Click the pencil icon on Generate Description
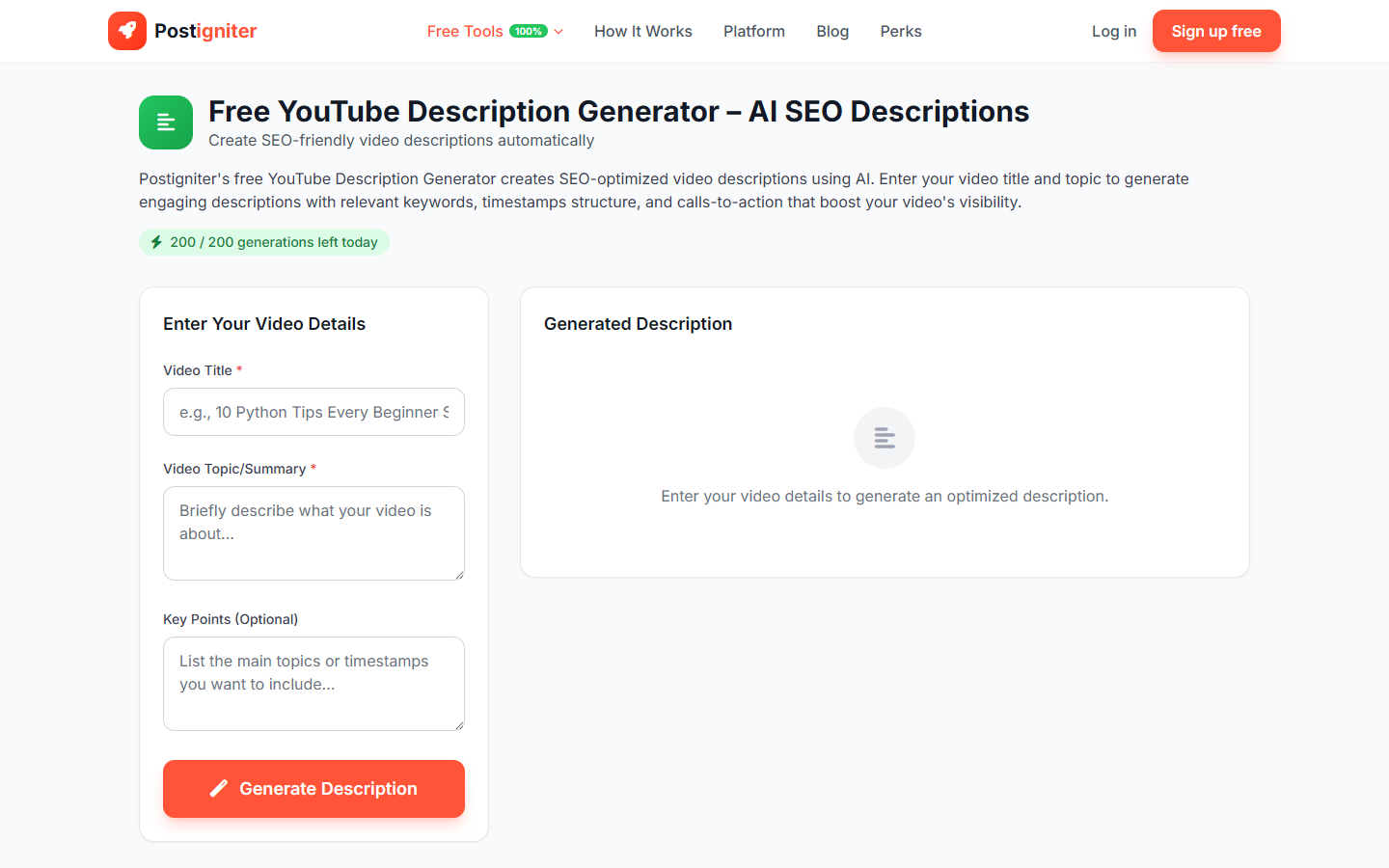1389x868 pixels. (219, 788)
